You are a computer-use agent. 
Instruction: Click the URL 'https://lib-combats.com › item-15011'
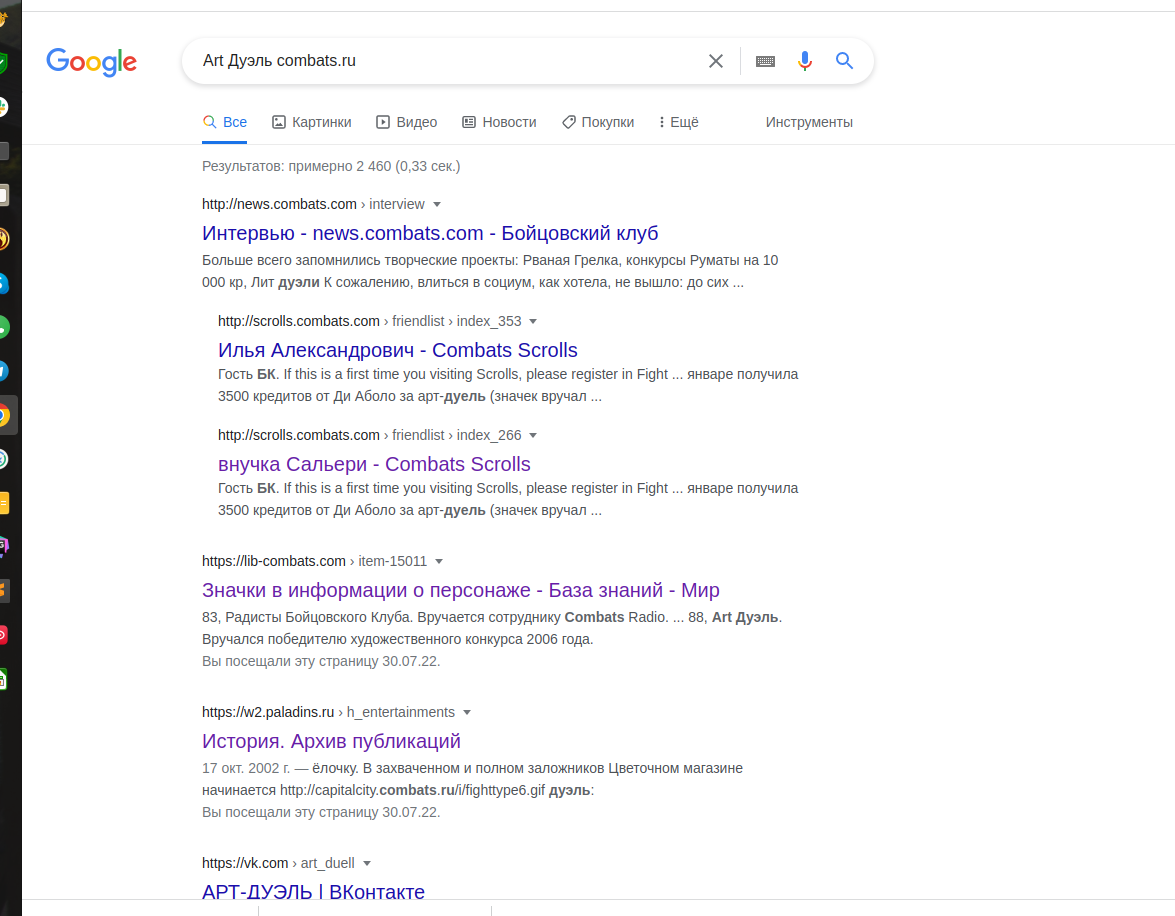point(314,561)
